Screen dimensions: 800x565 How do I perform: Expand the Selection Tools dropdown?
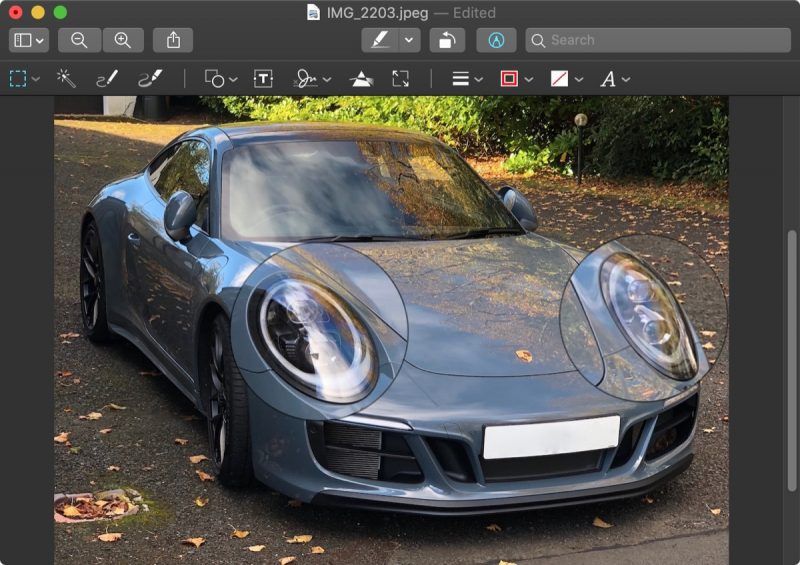(24, 79)
